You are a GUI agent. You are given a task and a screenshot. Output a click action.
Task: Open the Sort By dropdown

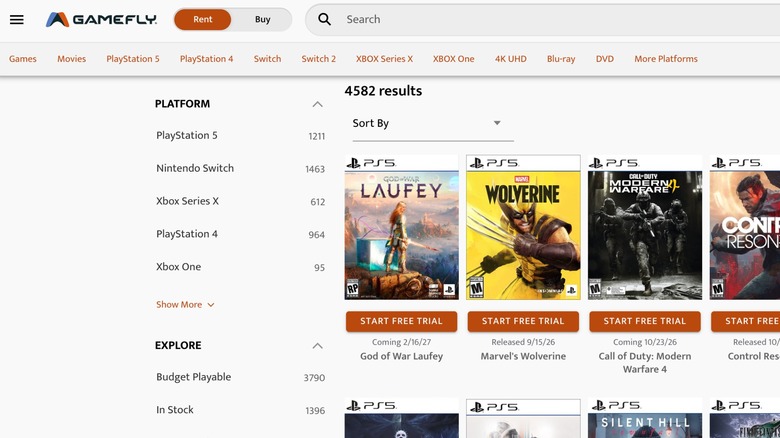point(433,123)
